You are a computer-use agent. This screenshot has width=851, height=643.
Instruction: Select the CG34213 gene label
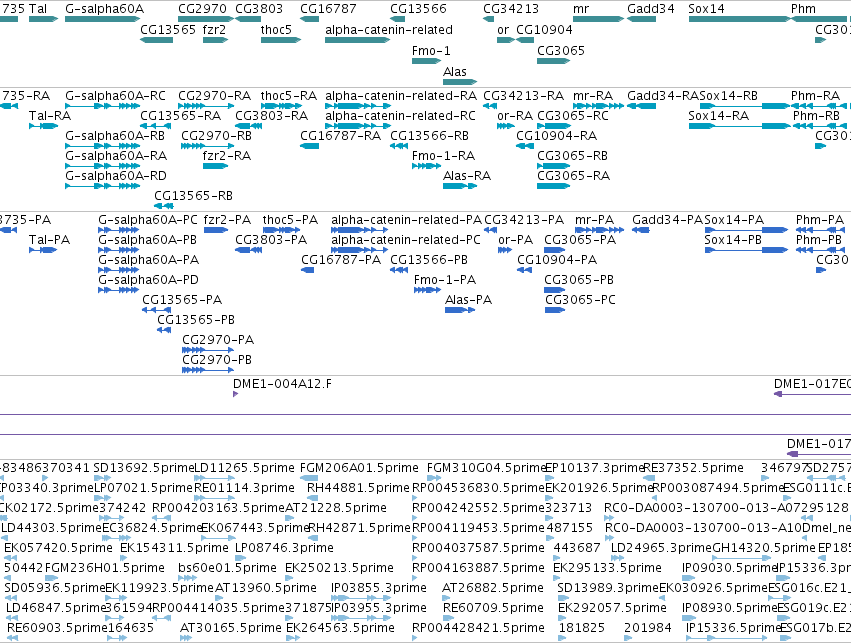click(x=511, y=9)
